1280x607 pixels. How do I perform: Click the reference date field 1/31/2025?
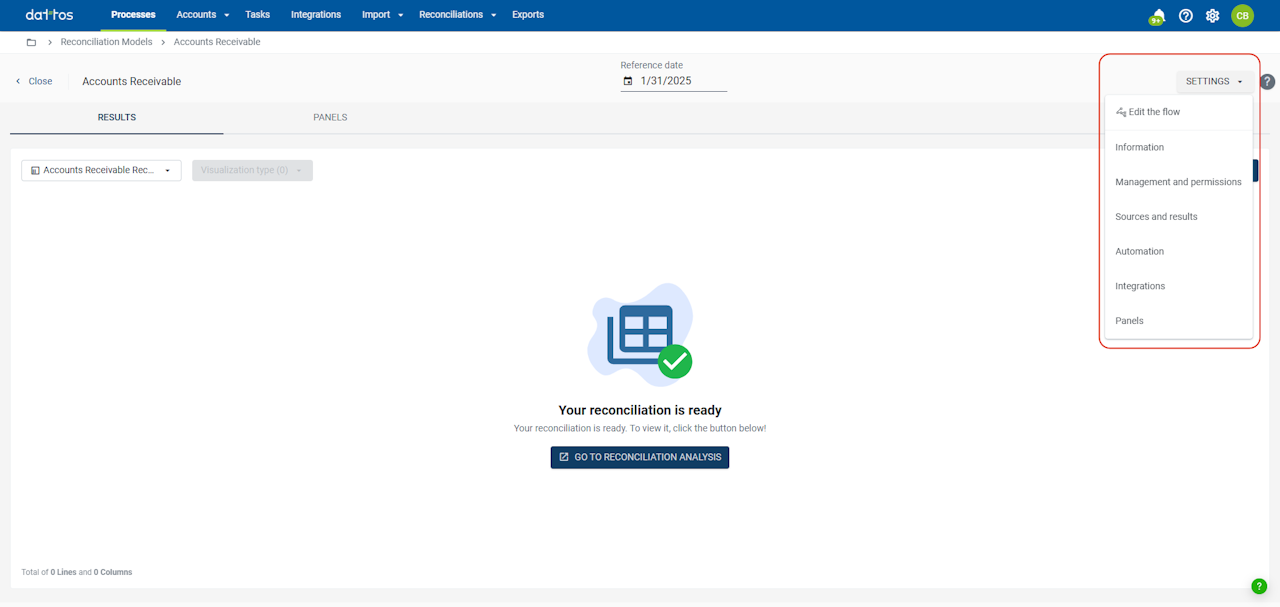674,81
